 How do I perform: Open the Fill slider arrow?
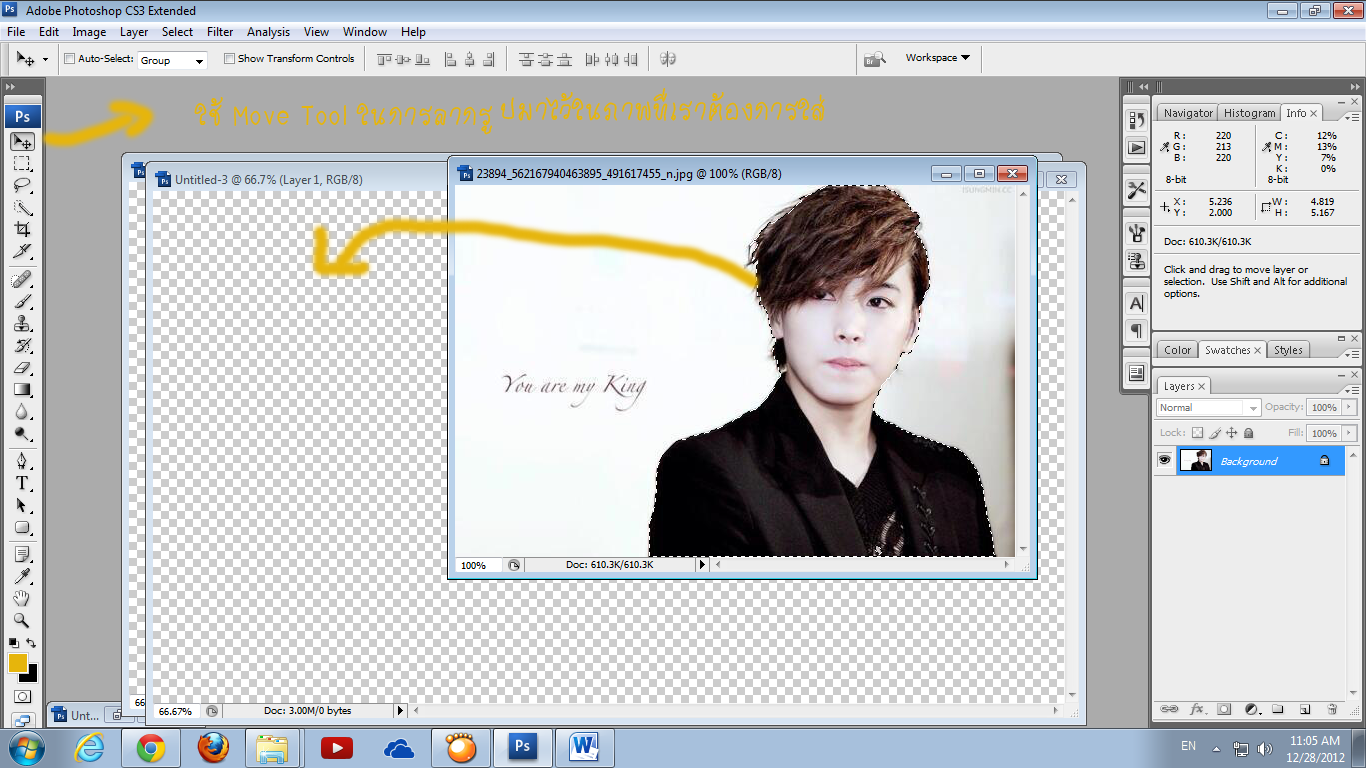point(1350,433)
